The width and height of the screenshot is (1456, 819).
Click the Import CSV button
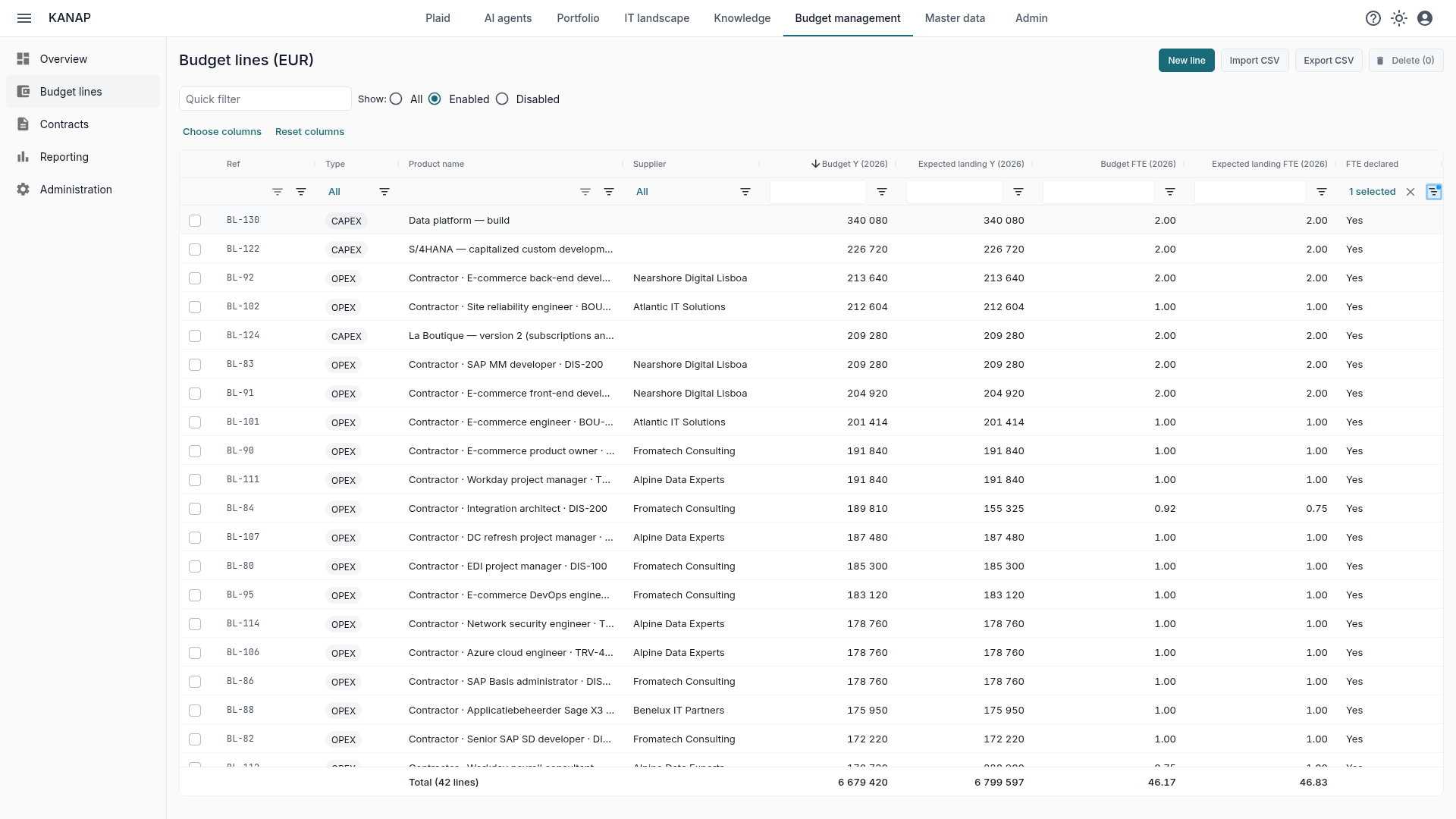click(1254, 61)
